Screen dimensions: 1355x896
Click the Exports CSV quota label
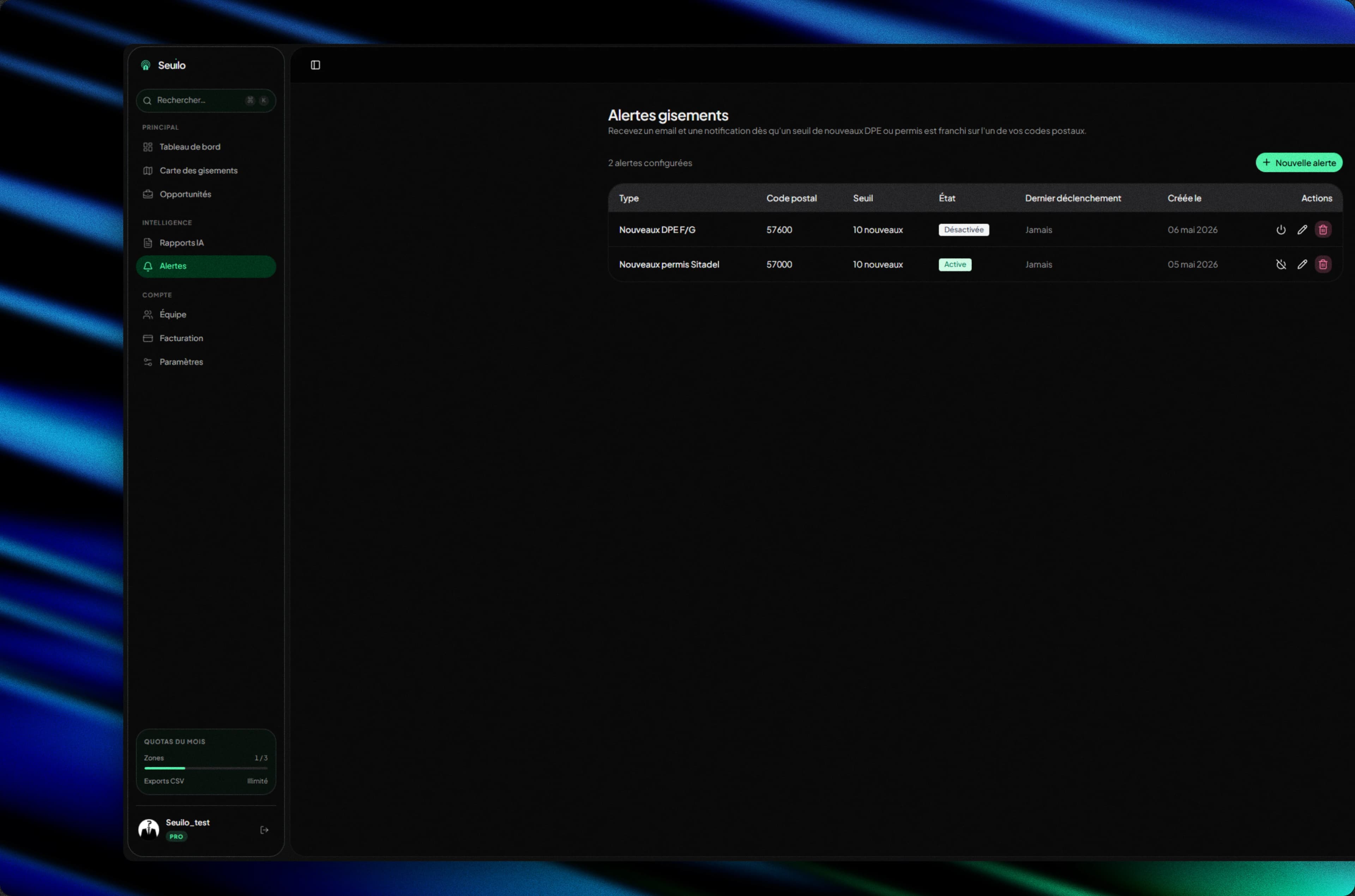[164, 781]
